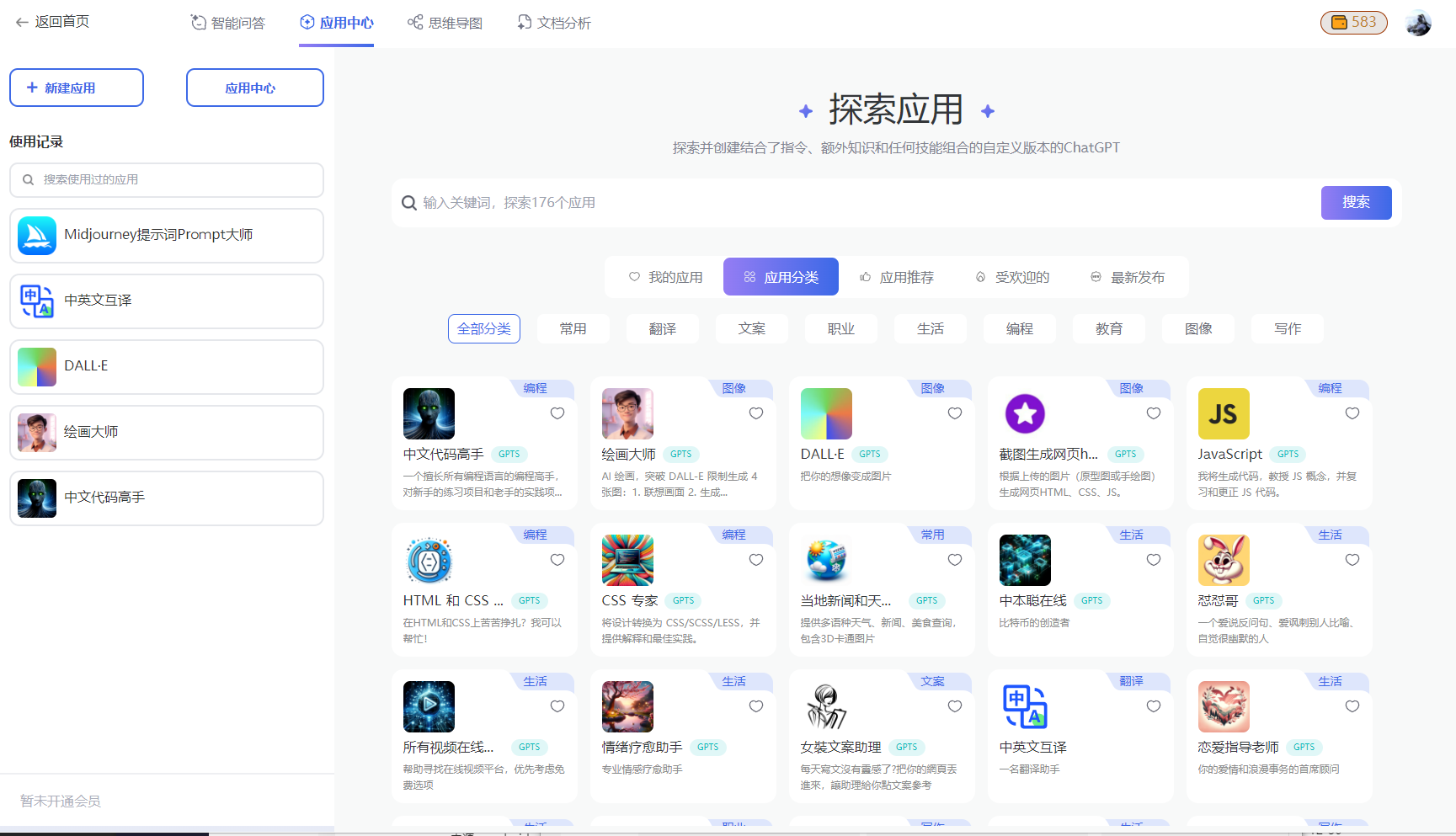Screen dimensions: 1456x836
Task: Filter by the 职业 category
Action: 841,328
